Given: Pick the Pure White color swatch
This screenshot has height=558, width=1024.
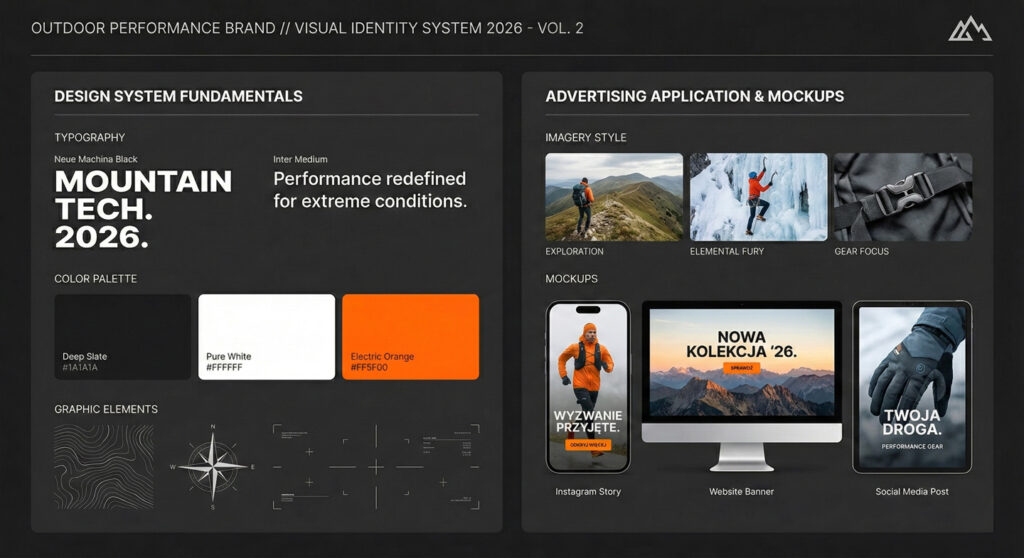Looking at the screenshot, I should [x=267, y=337].
